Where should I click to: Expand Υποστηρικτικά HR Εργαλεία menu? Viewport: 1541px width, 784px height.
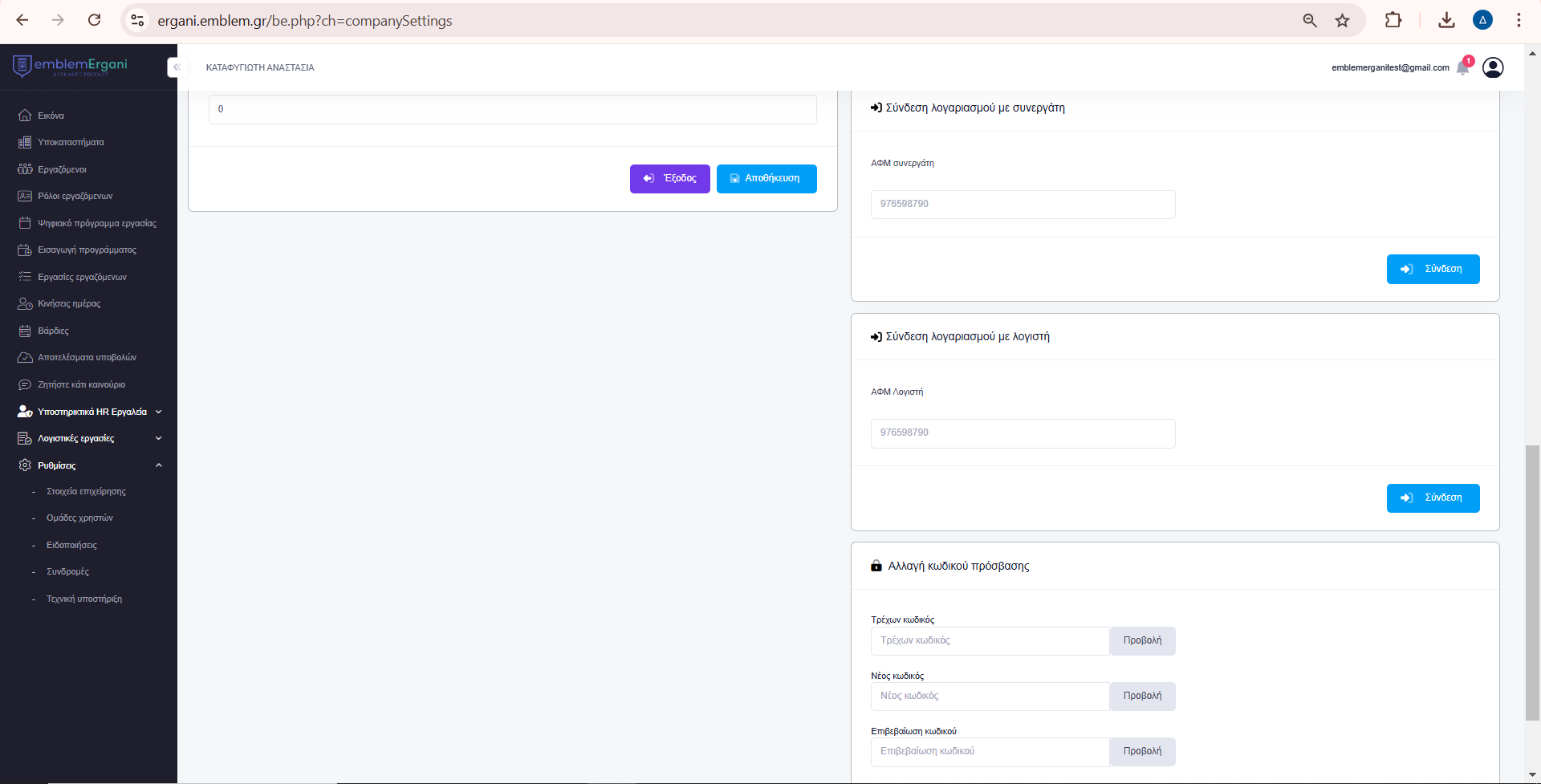(x=91, y=412)
